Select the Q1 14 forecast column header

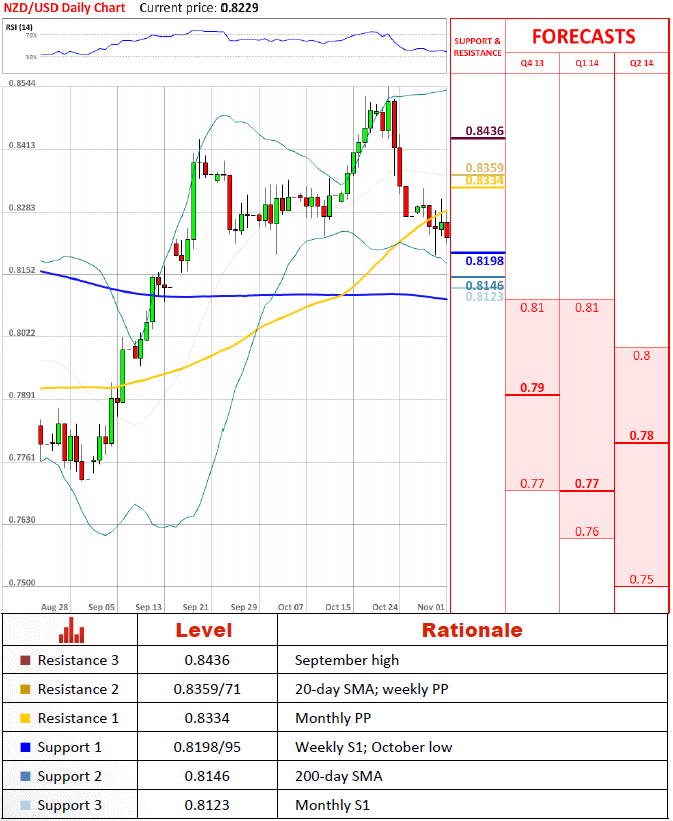pyautogui.click(x=587, y=63)
